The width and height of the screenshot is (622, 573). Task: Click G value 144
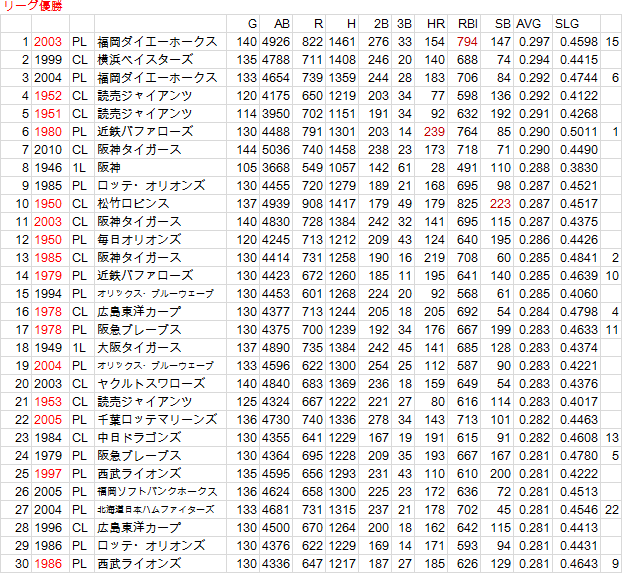pos(247,150)
